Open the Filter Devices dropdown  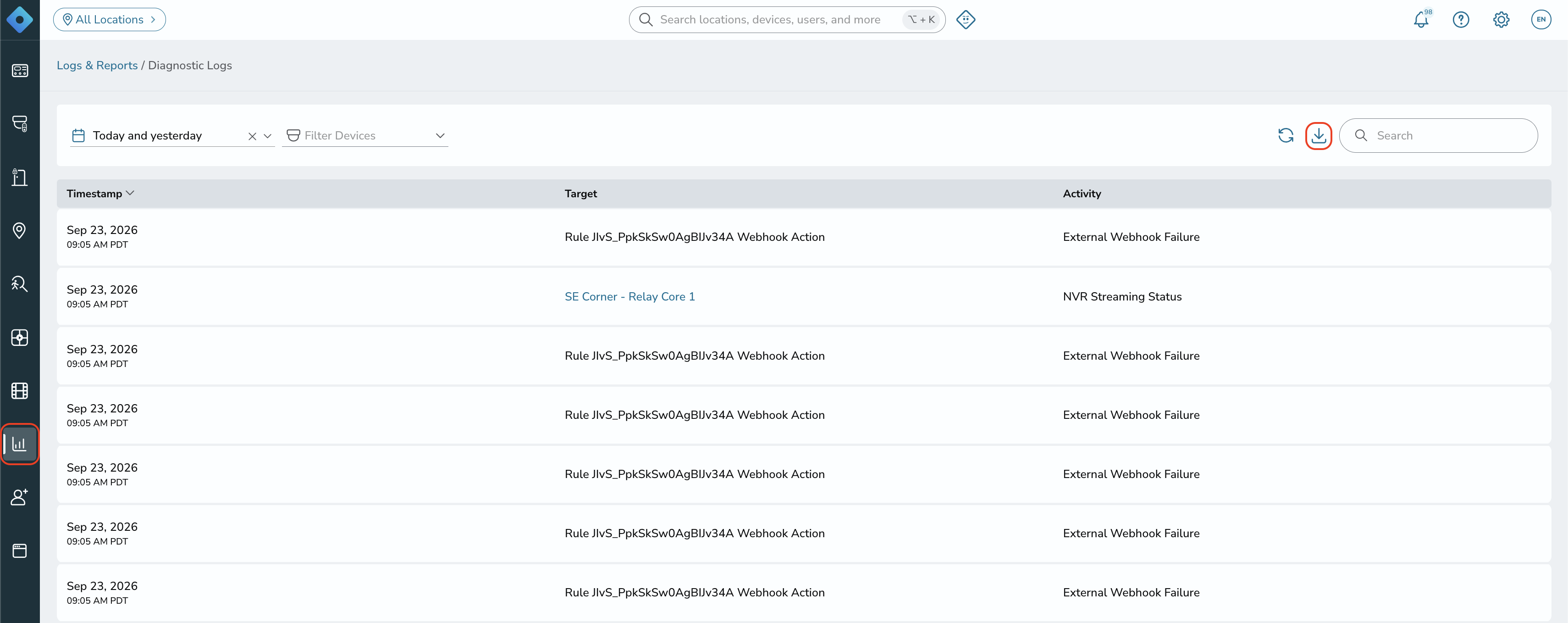(365, 135)
